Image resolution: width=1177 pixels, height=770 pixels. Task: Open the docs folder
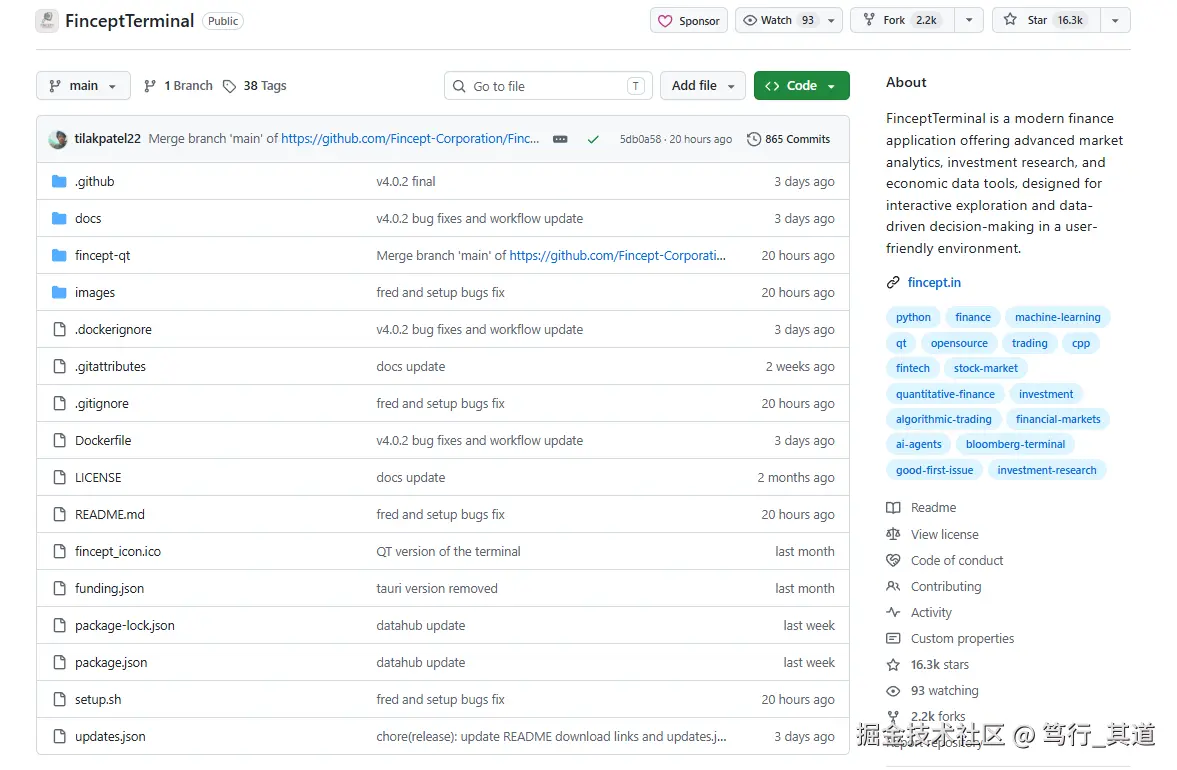pos(88,218)
